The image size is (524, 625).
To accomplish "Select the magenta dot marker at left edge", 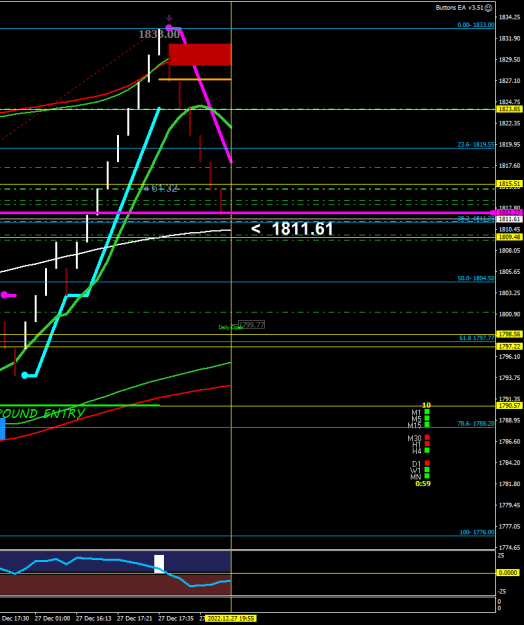I will point(4,295).
